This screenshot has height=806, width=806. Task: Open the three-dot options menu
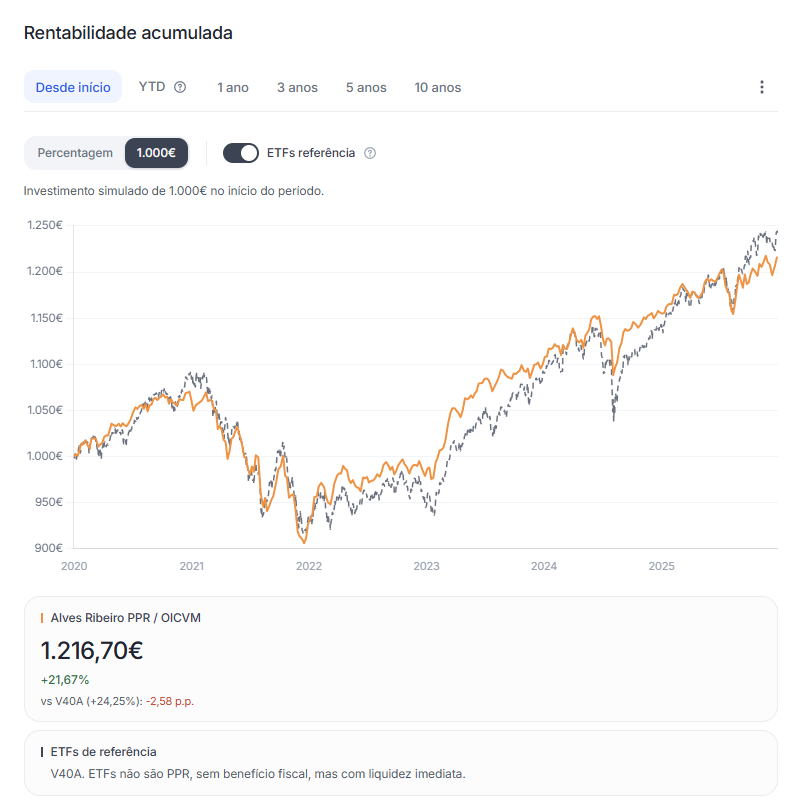coord(761,87)
